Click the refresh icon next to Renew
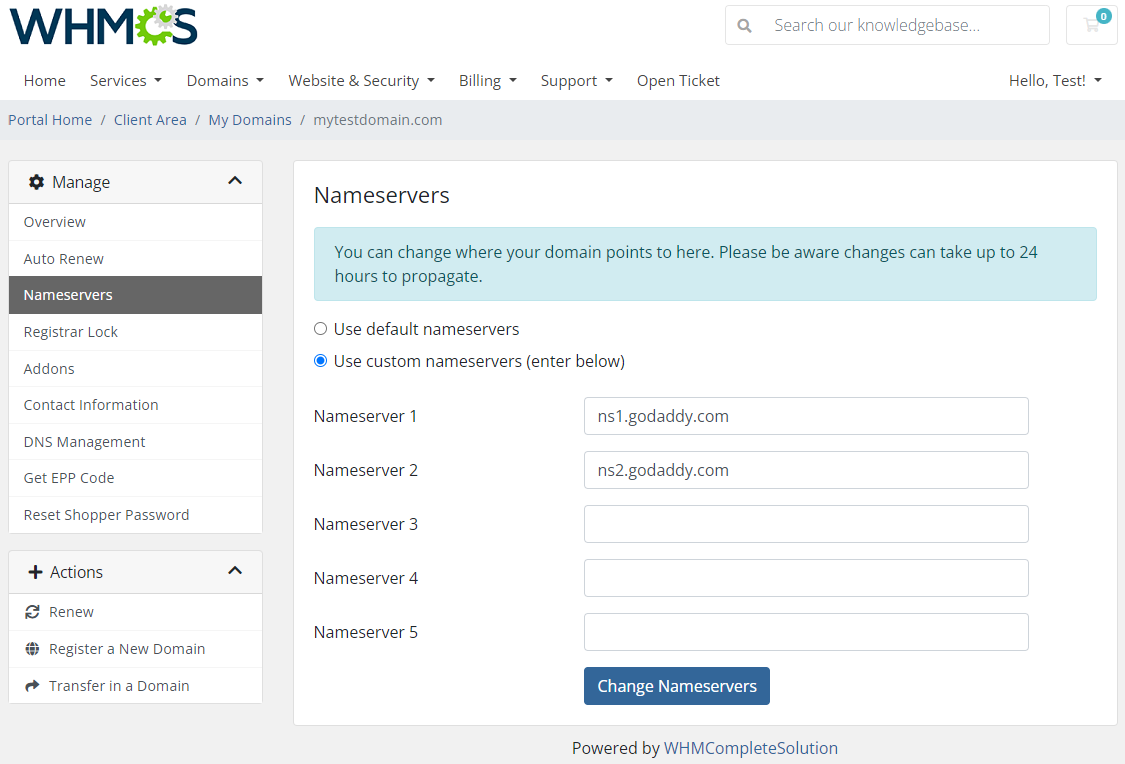Viewport: 1125px width, 764px height. tap(31, 611)
